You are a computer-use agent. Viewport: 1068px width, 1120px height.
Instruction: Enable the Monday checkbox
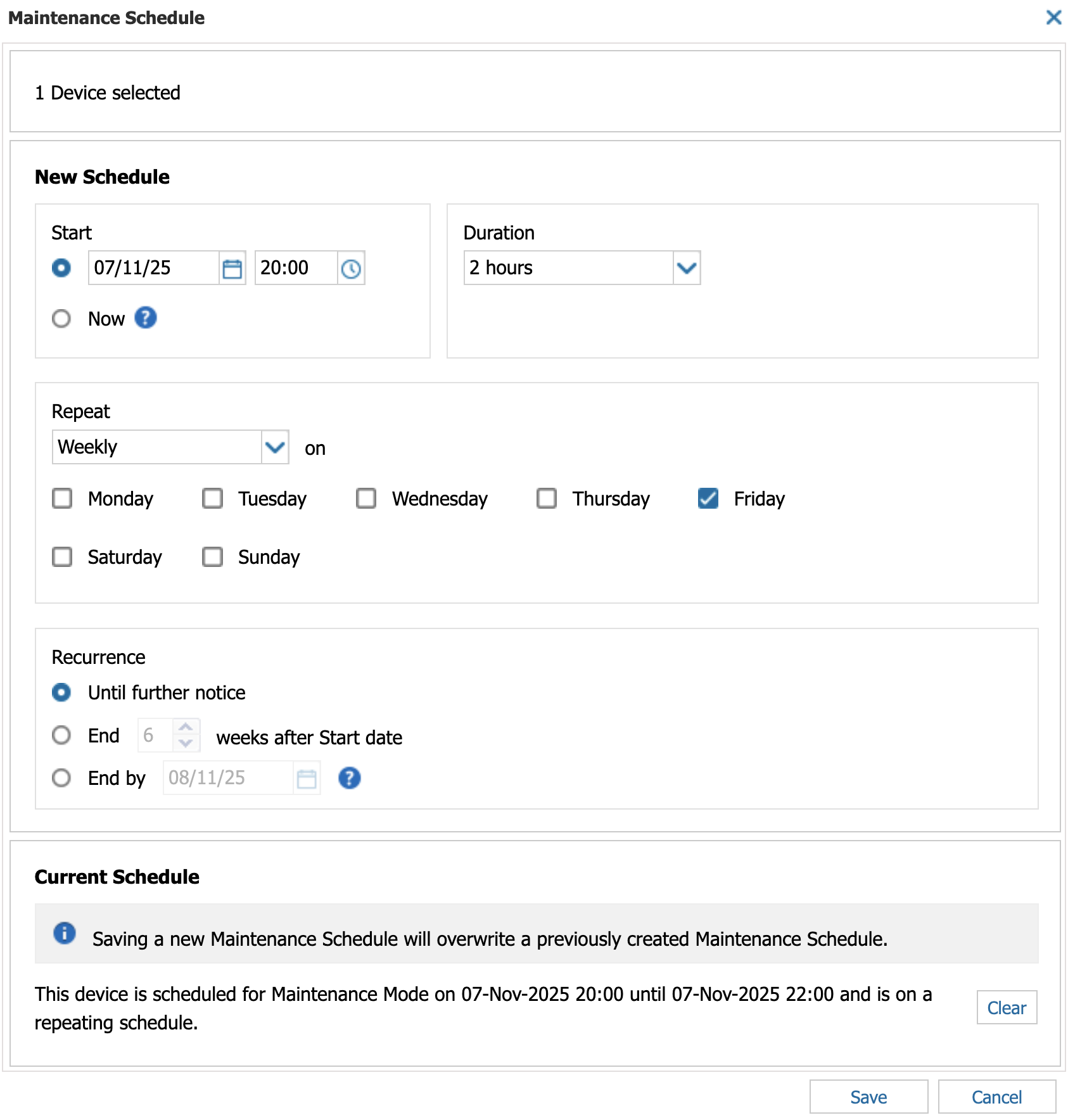point(62,499)
